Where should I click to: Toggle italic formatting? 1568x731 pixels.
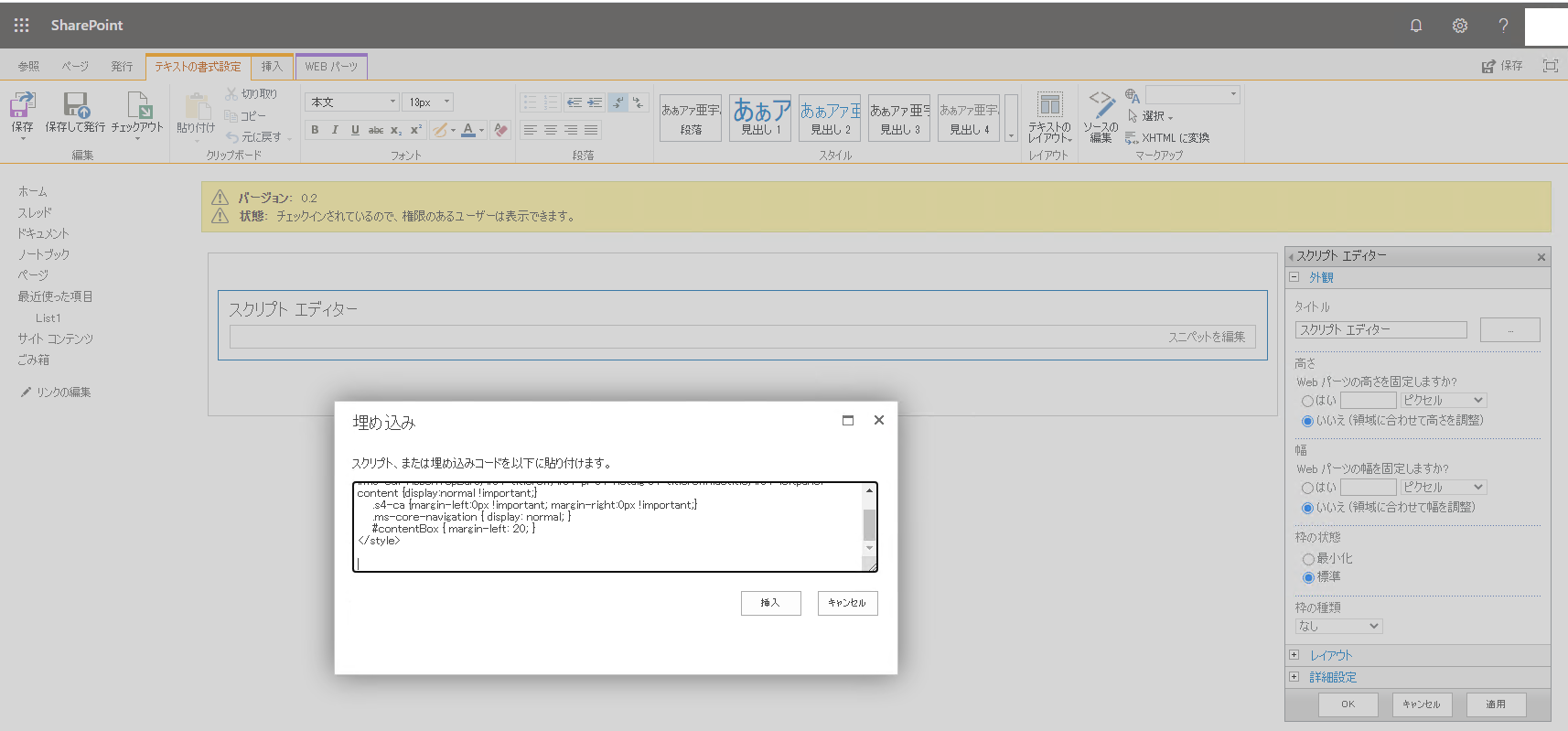(x=335, y=130)
